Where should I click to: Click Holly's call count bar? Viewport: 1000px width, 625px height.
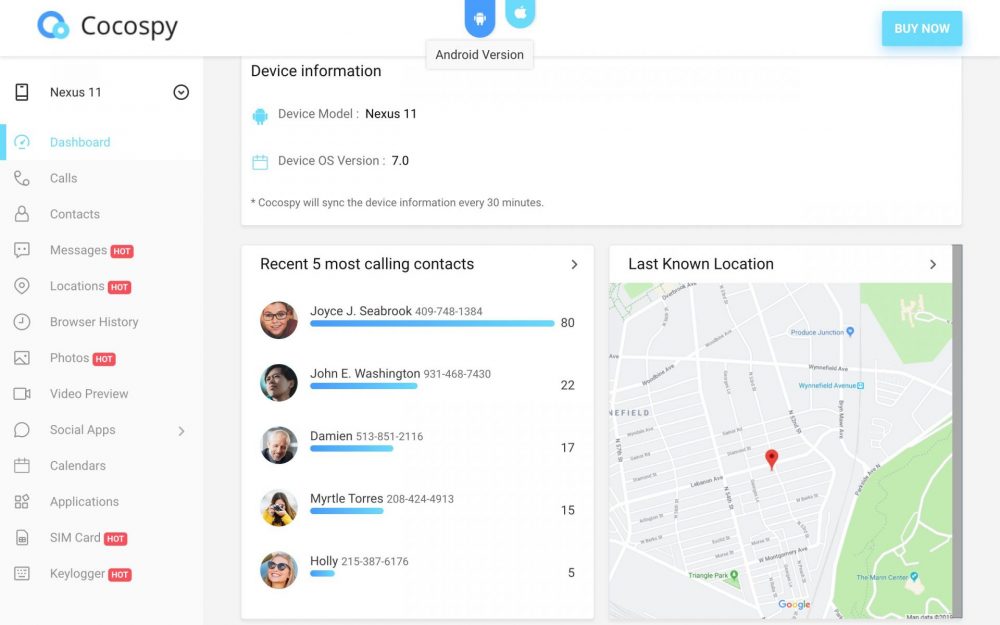[322, 573]
